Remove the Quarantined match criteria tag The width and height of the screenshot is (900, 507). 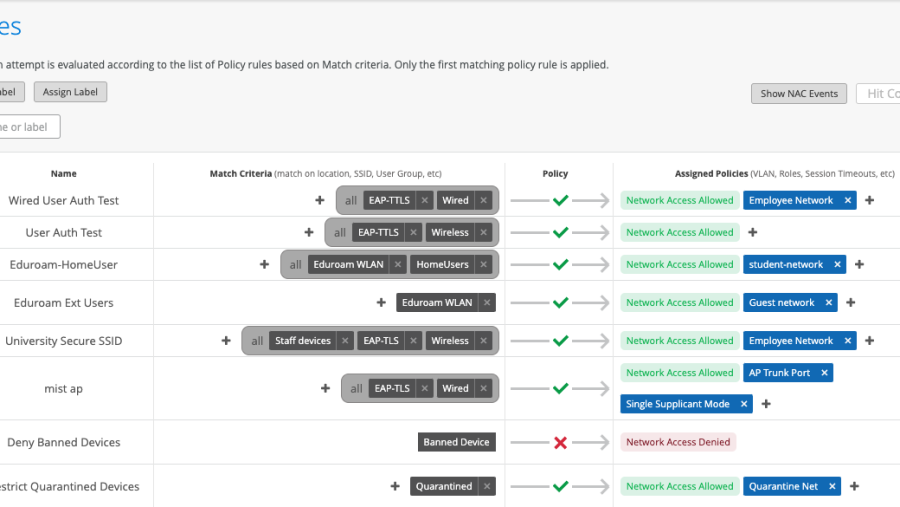(487, 486)
